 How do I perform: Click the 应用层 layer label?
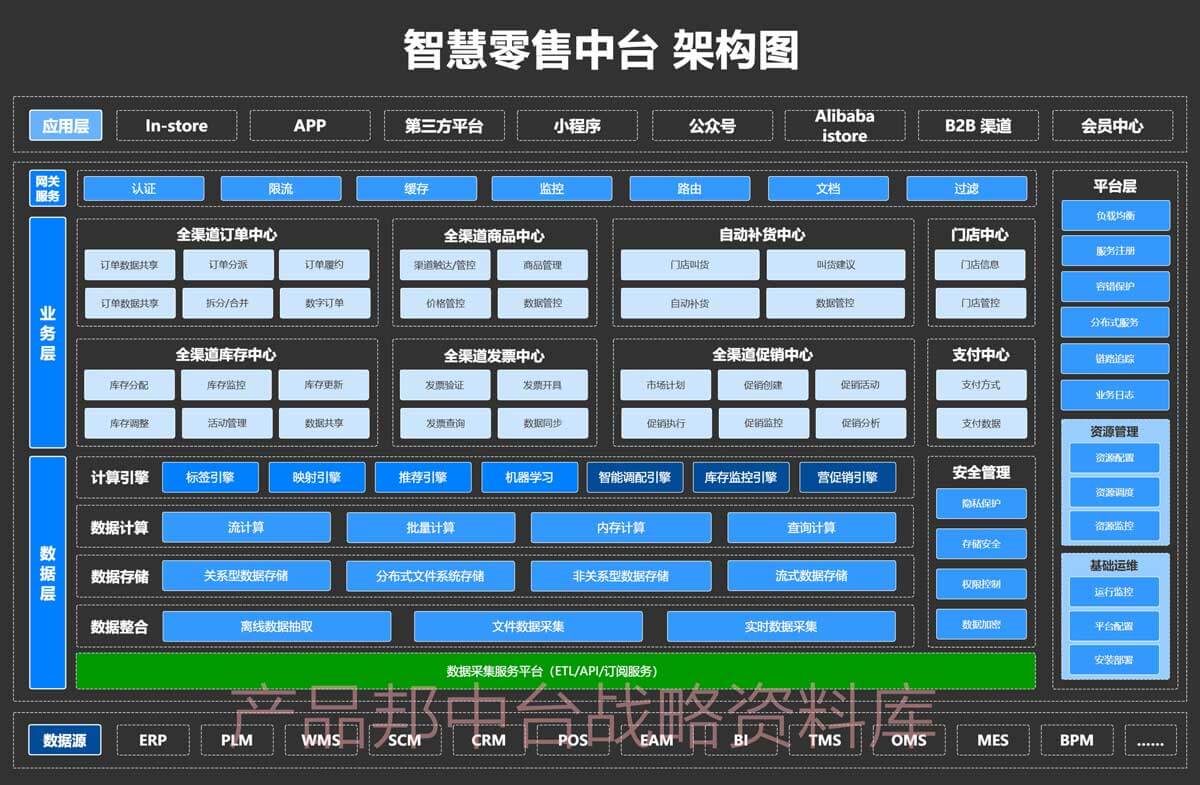tap(66, 126)
